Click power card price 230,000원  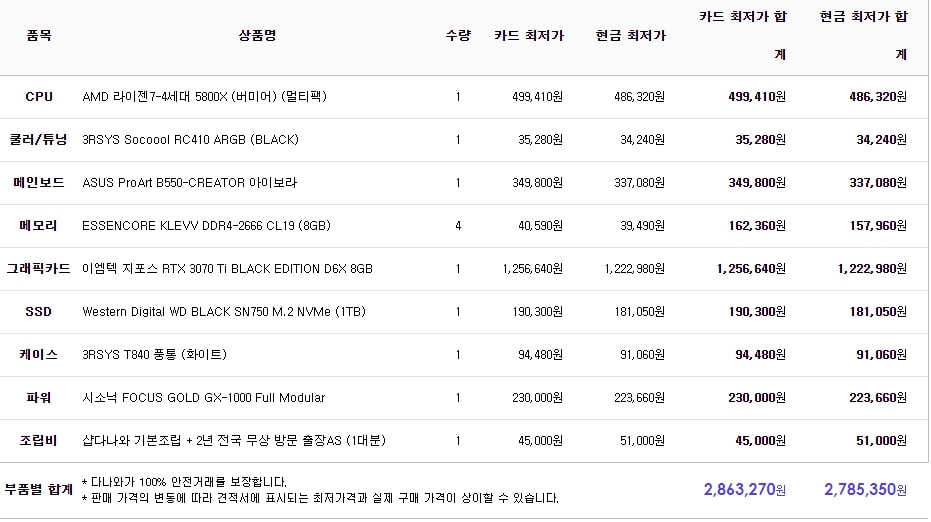[x=537, y=397]
